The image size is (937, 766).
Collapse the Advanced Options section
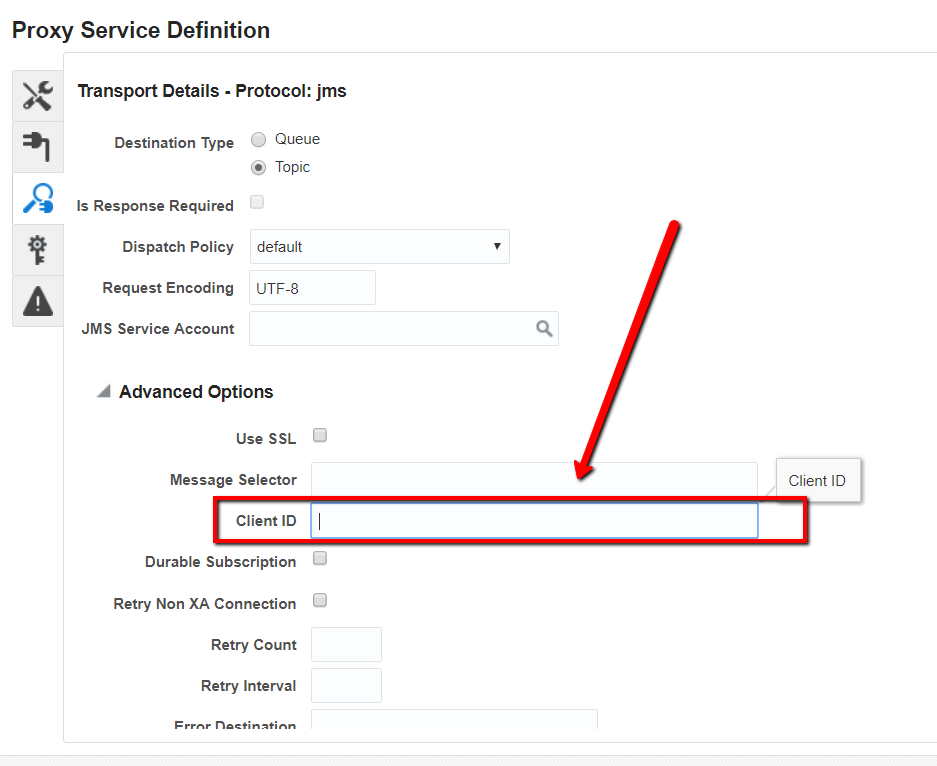click(103, 391)
